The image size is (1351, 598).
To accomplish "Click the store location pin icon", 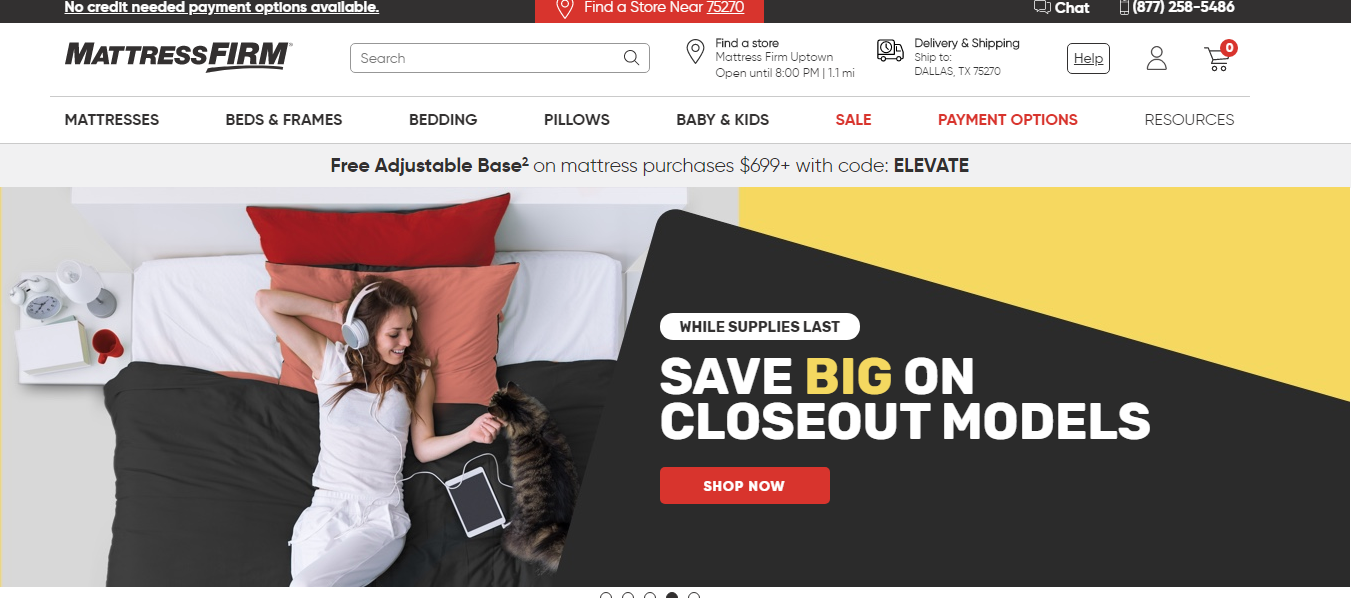I will [695, 52].
